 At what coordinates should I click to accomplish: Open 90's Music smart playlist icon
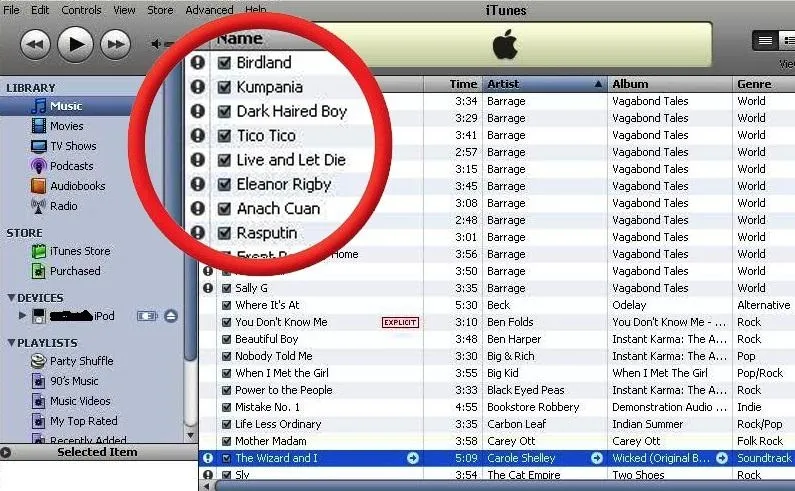coord(39,381)
